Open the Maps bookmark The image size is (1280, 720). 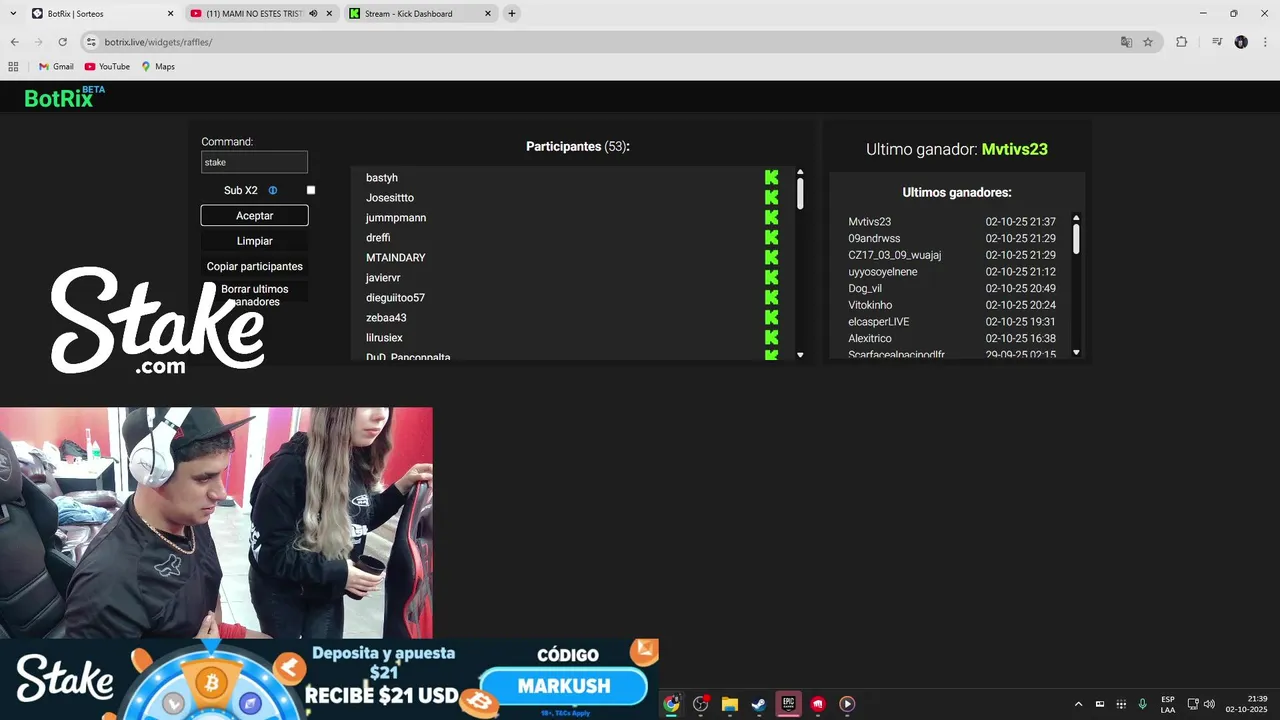coord(158,66)
